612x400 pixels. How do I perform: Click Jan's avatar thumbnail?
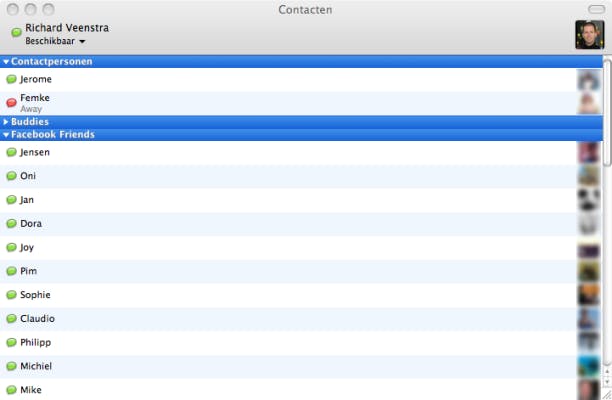589,200
